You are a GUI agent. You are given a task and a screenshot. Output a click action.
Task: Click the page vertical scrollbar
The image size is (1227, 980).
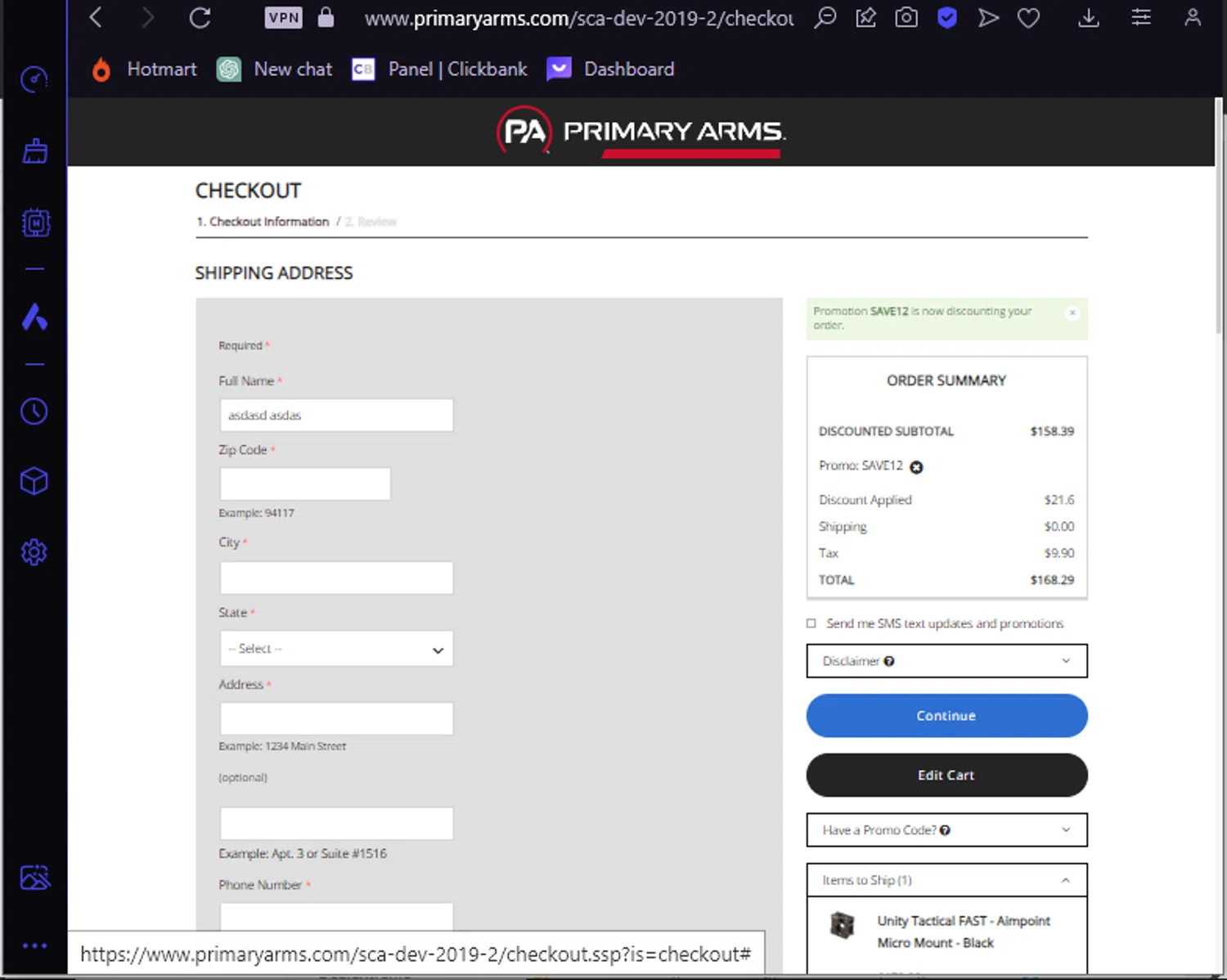(1219, 216)
